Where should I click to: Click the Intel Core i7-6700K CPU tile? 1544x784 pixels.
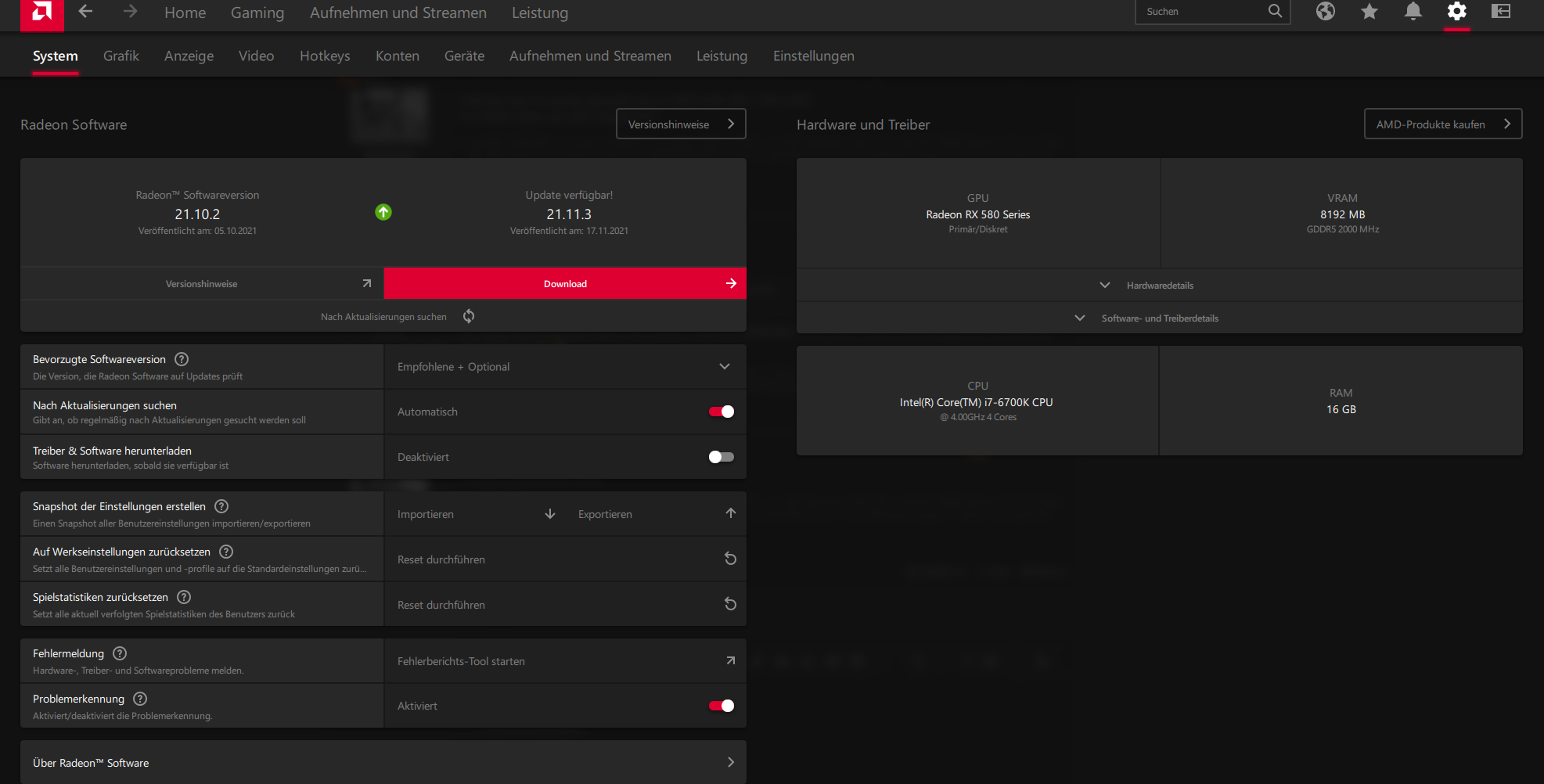click(977, 401)
